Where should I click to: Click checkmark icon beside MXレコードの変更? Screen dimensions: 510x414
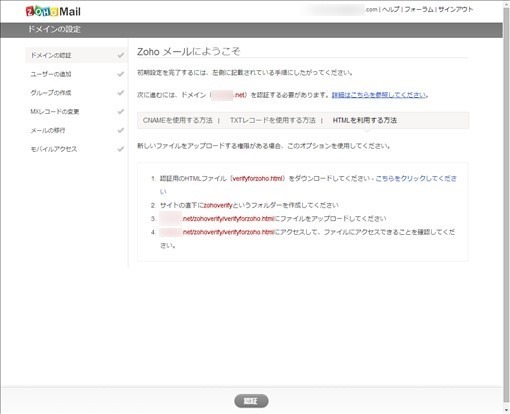click(x=121, y=111)
